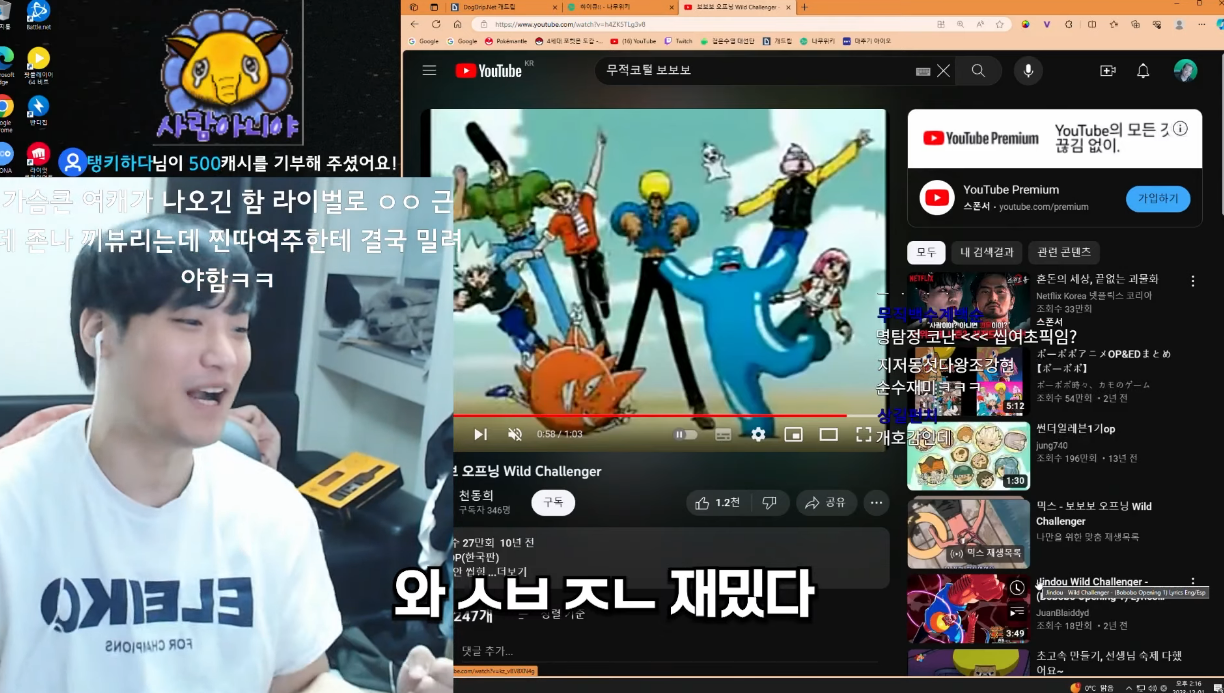
Task: Select the 모두 filter chip
Action: click(926, 252)
